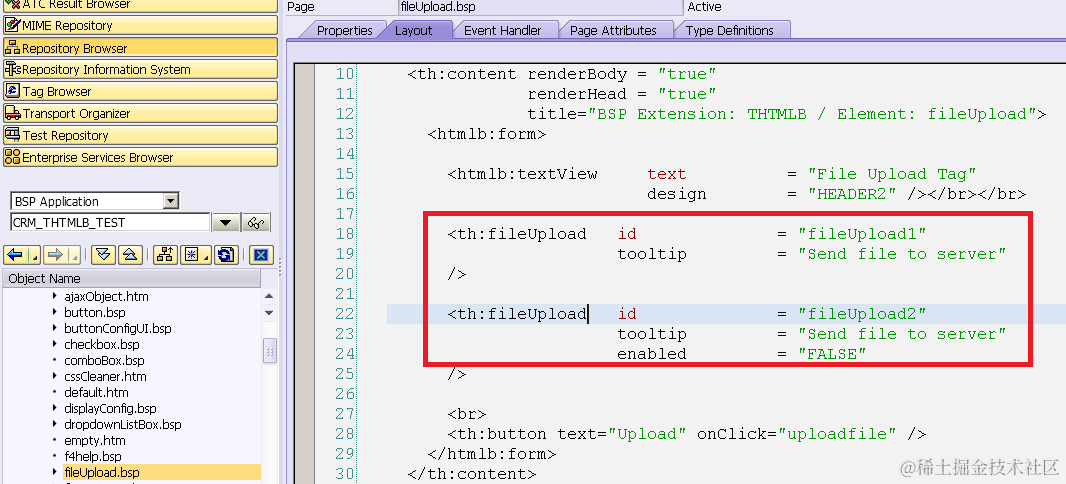Click line number 22 in the gutter
Screen dimensions: 1066x484
click(345, 314)
